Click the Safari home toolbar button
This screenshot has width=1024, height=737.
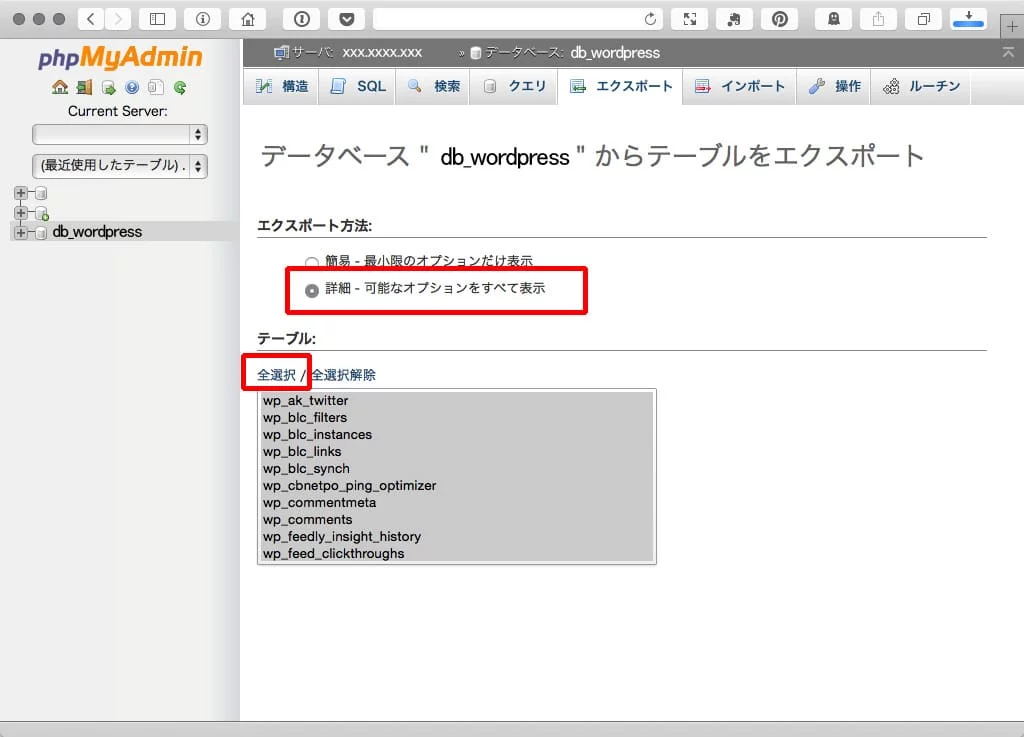pos(248,19)
